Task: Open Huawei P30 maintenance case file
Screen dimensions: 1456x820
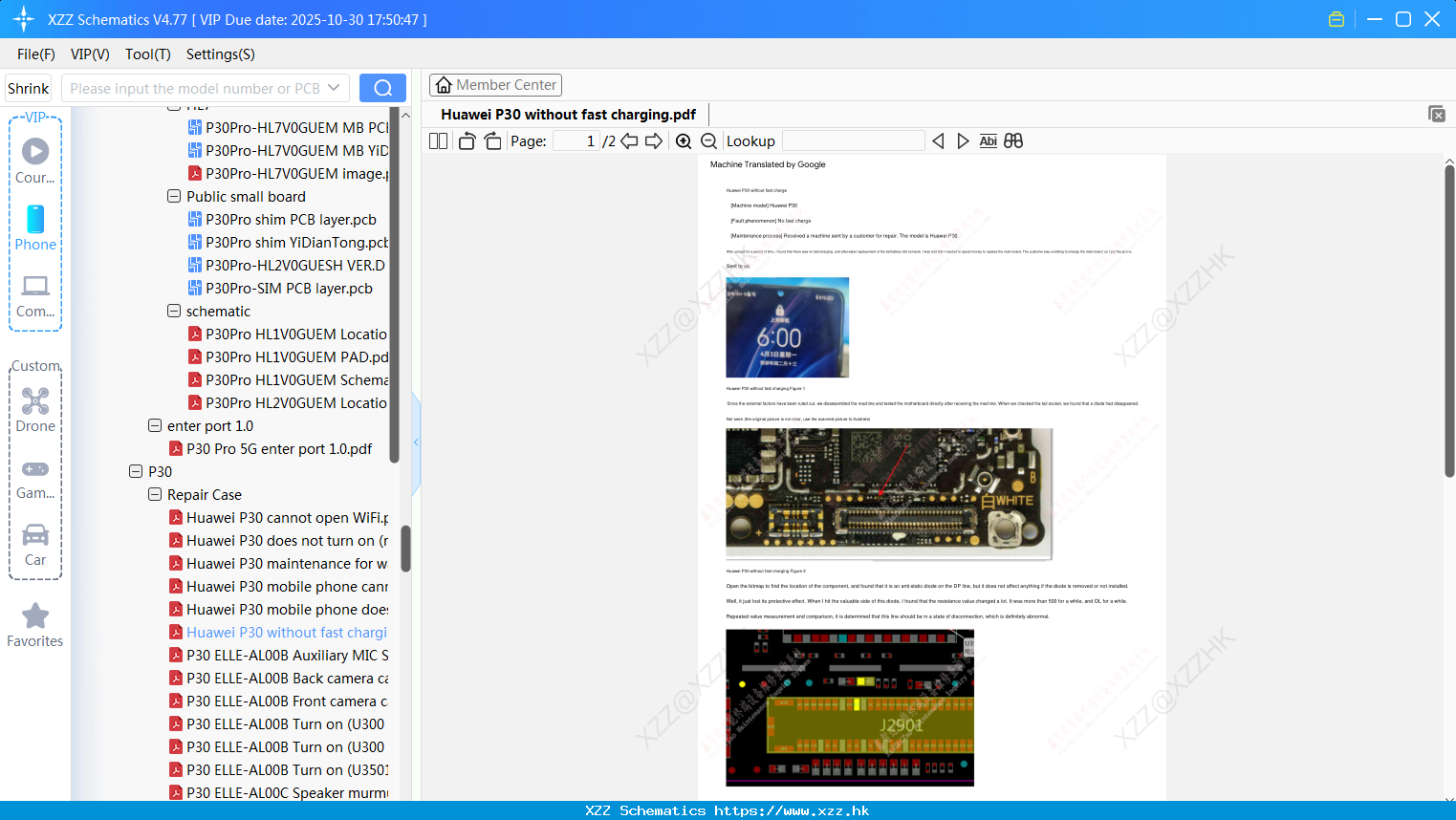Action: (x=278, y=564)
